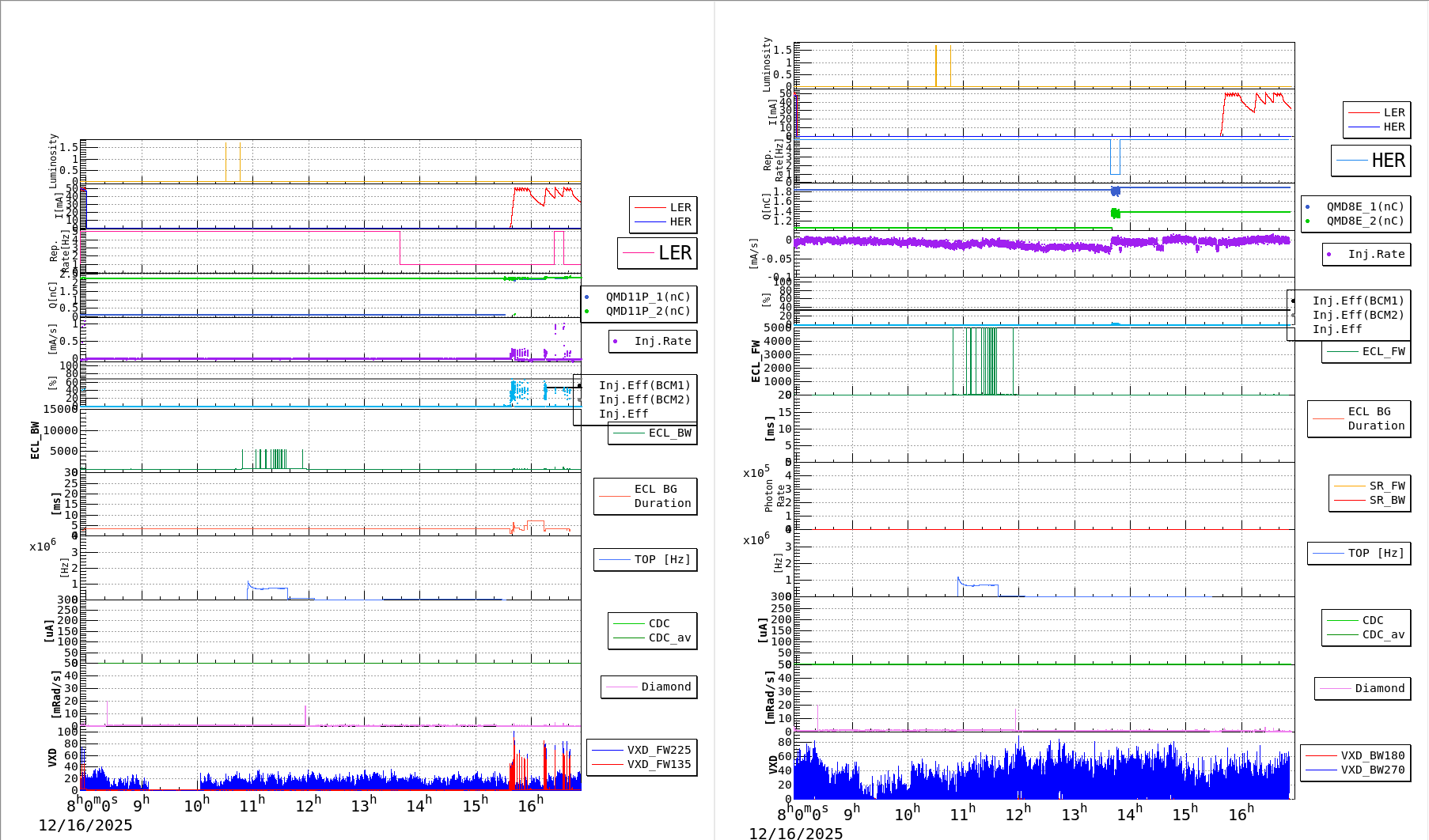Click the orange SR_FW legend line
Viewport: 1429px width, 840px height.
(1349, 486)
